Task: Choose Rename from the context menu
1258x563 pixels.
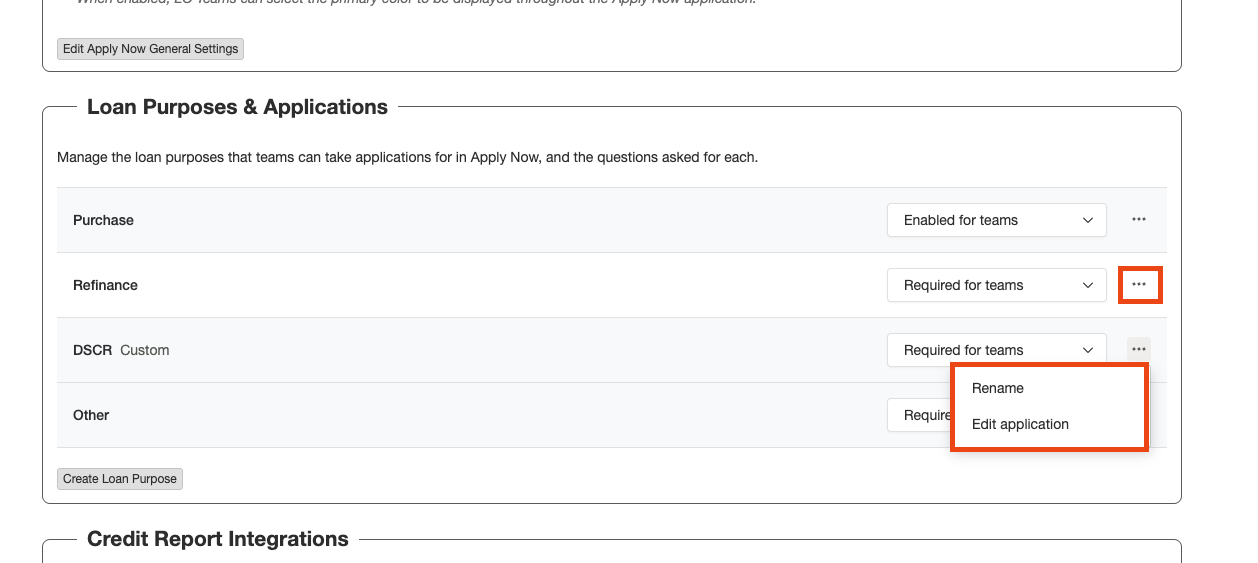Action: click(x=998, y=388)
